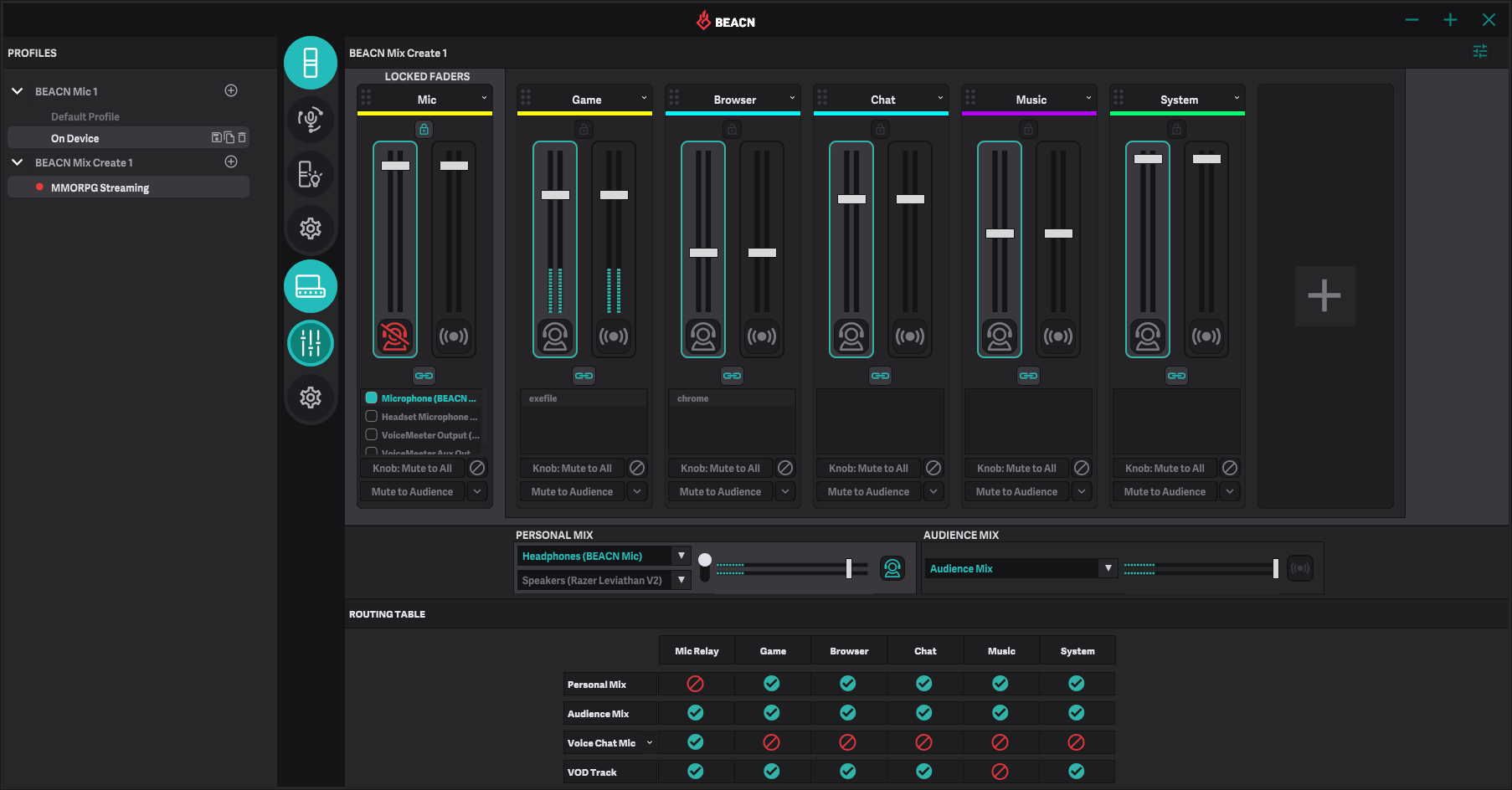Lock the Game channel fader
The width and height of the screenshot is (1512, 790).
tap(584, 129)
